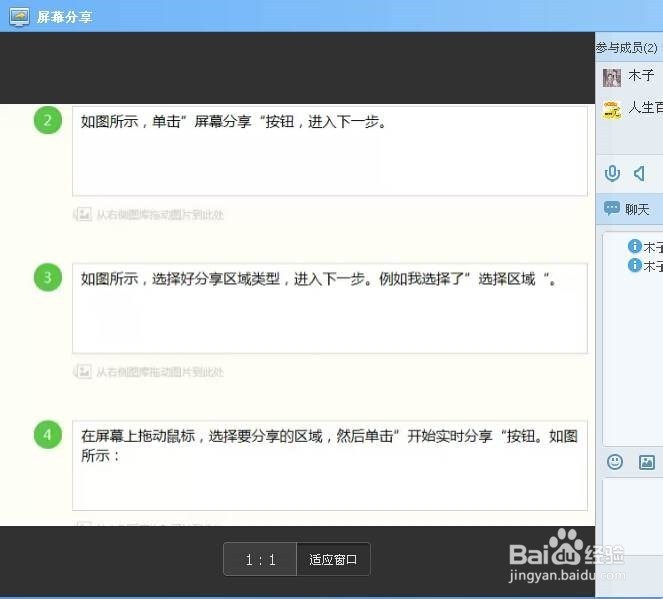Toggle the speaker volume icon
This screenshot has height=599, width=663.
639,173
